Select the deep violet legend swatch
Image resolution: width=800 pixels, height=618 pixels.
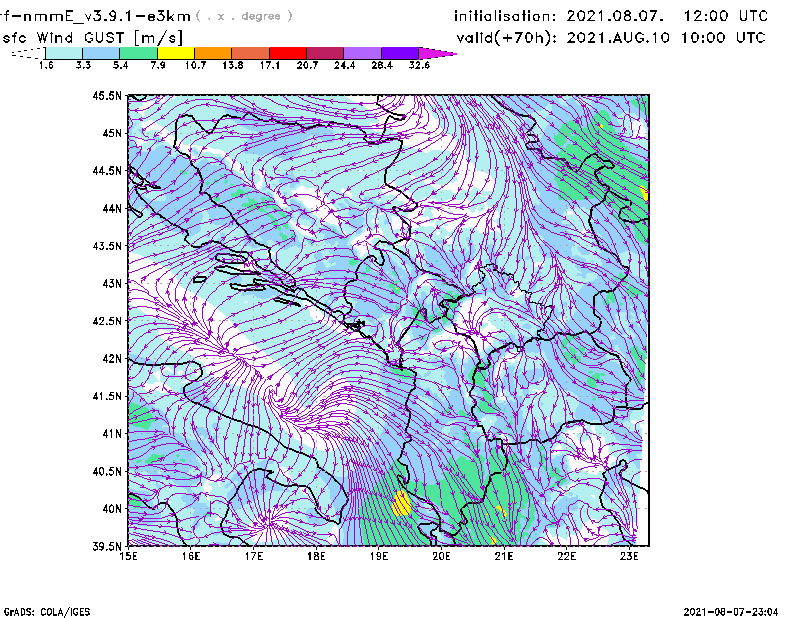(400, 53)
